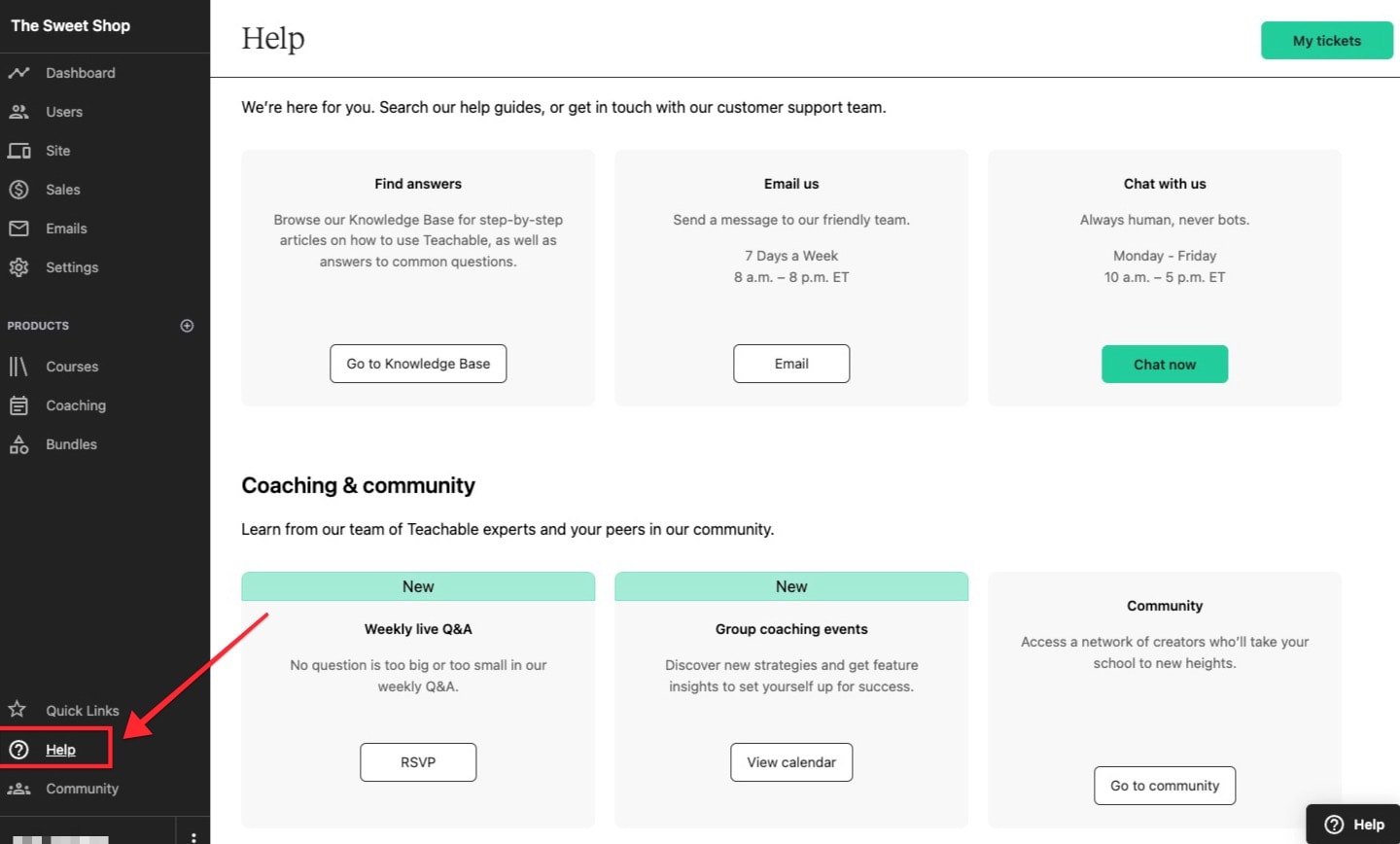Open the floating Help widget
Screen dimensions: 1400x844
pos(1354,825)
